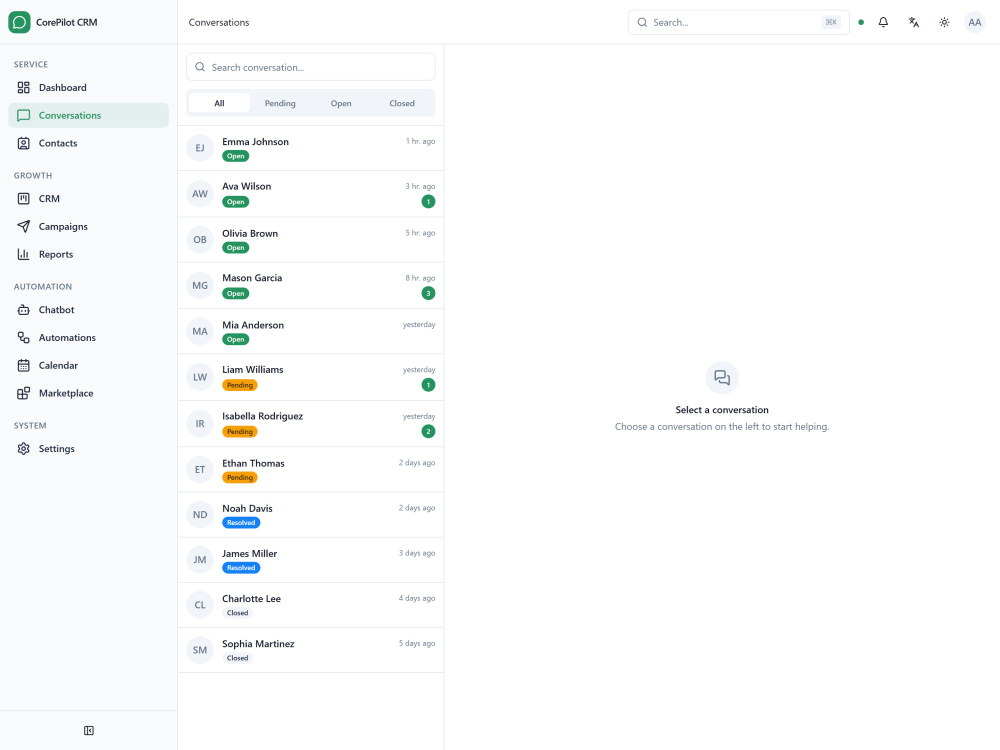Open the Contacts icon in sidebar
Screen dimensions: 1000x750
point(24,143)
